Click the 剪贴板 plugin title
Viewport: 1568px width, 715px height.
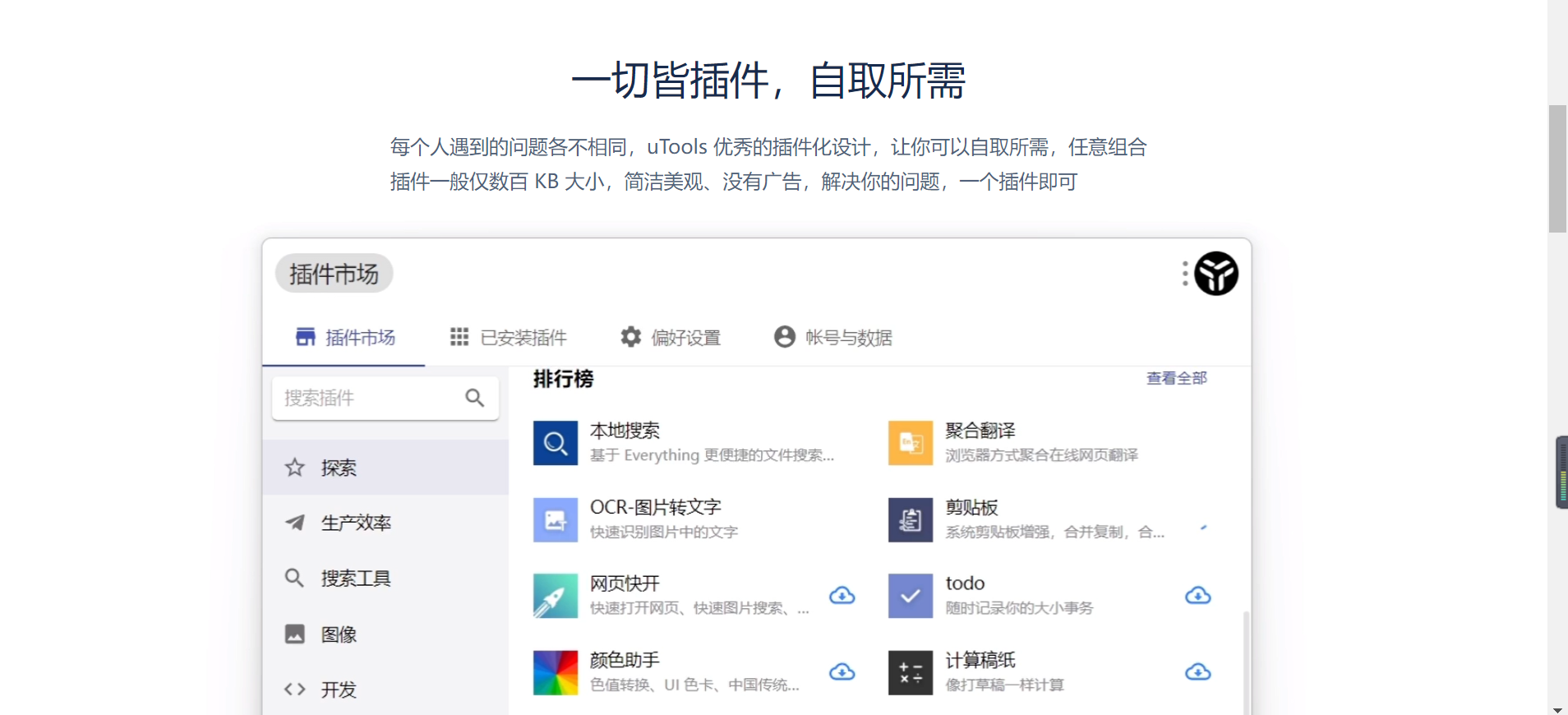click(971, 507)
